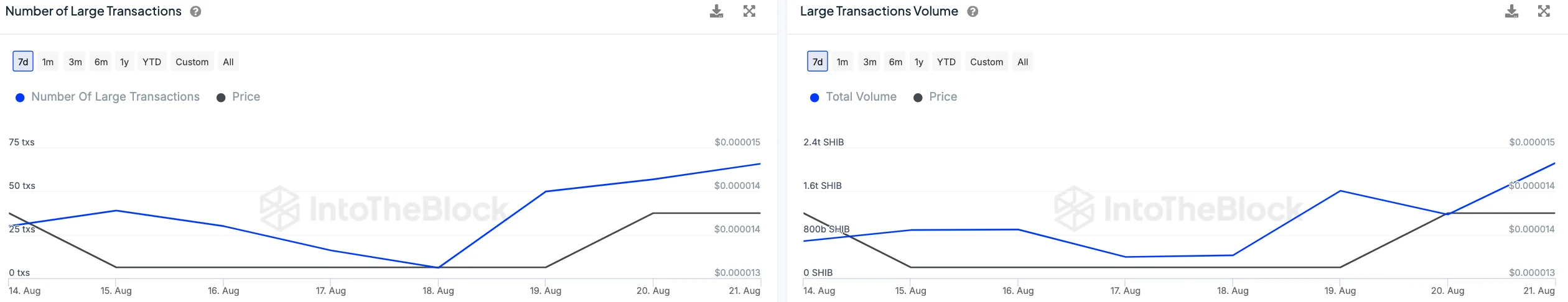This screenshot has height=302, width=1568.
Task: Click 19. Aug peak on transactions line
Action: 546,191
